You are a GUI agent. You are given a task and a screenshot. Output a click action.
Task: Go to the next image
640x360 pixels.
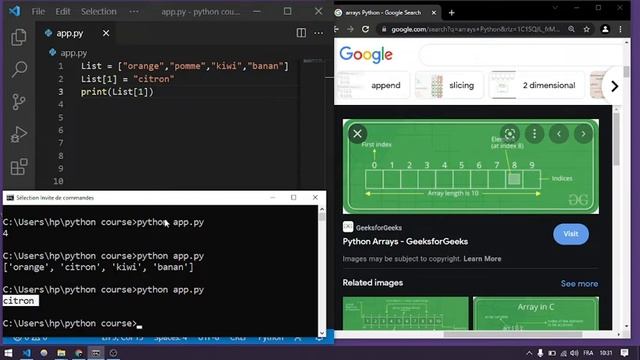[583, 133]
